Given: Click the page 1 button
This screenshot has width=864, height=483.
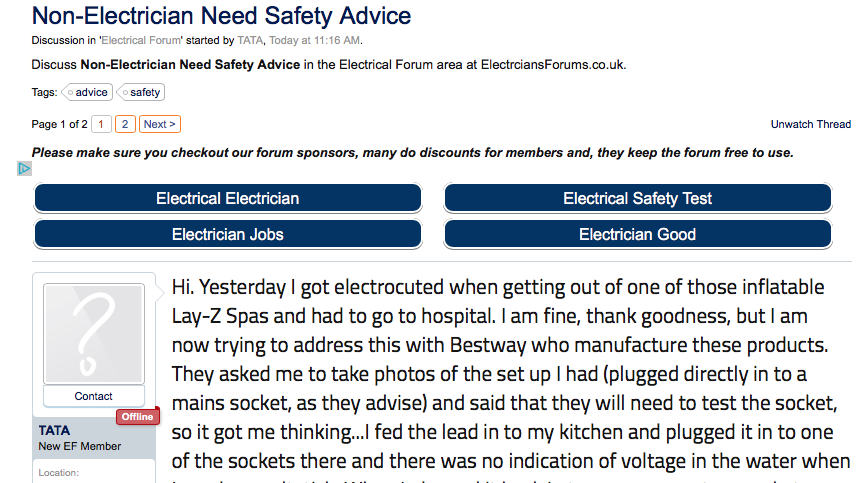Looking at the screenshot, I should pos(102,124).
